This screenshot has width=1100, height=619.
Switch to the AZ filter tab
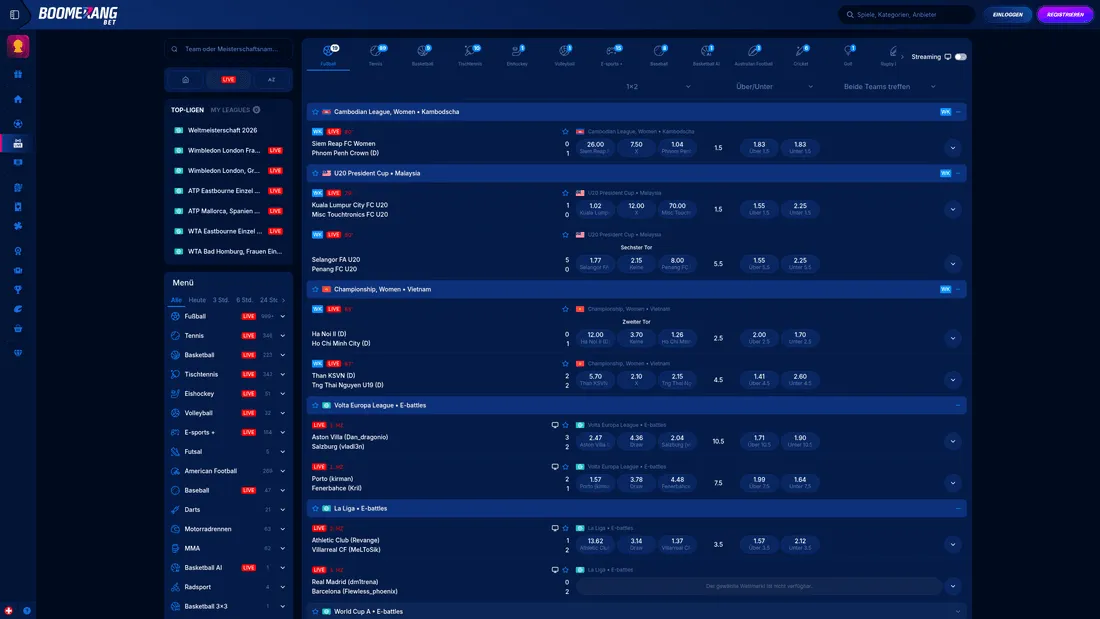tap(271, 79)
